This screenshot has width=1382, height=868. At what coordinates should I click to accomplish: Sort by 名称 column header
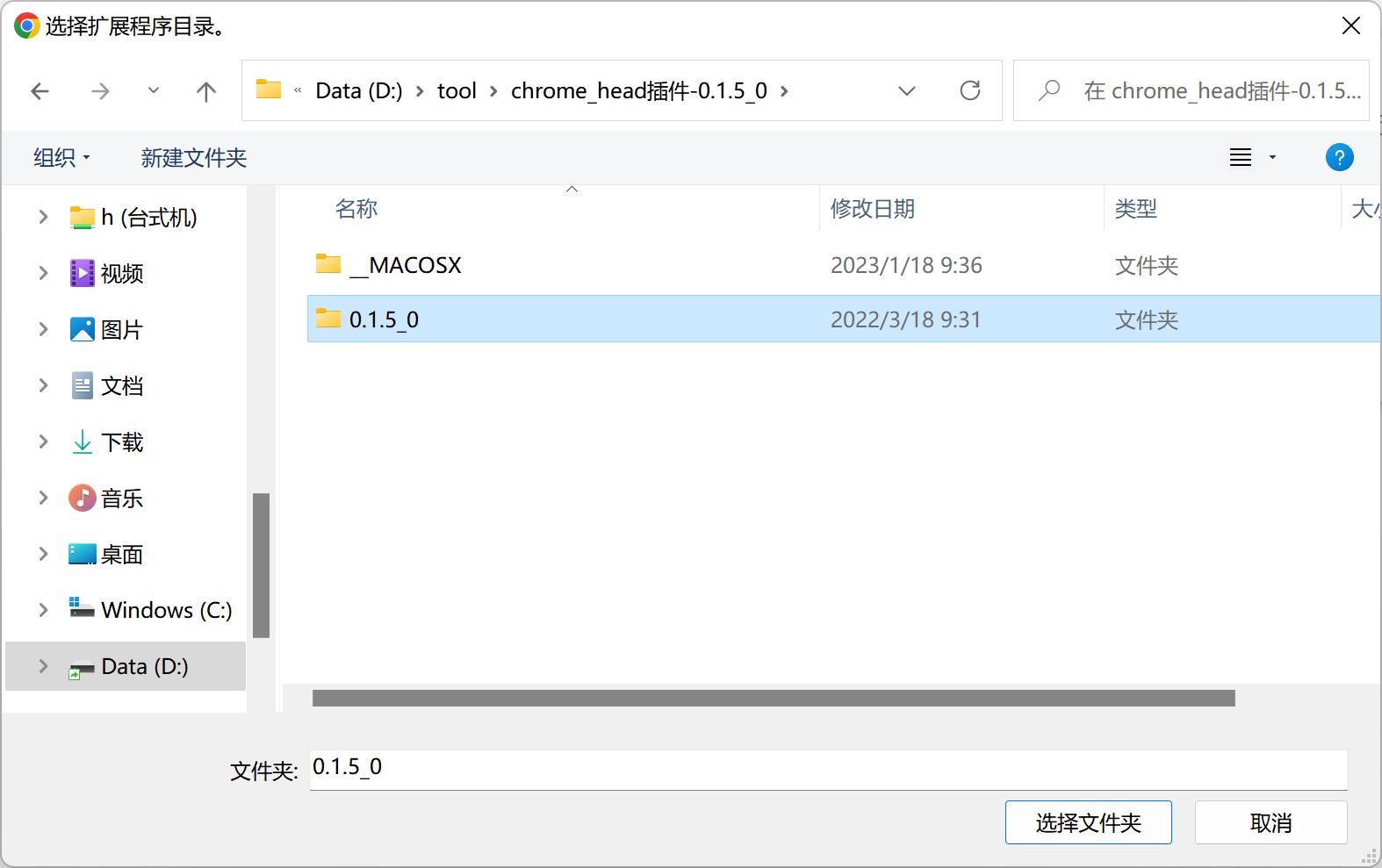pyautogui.click(x=356, y=208)
